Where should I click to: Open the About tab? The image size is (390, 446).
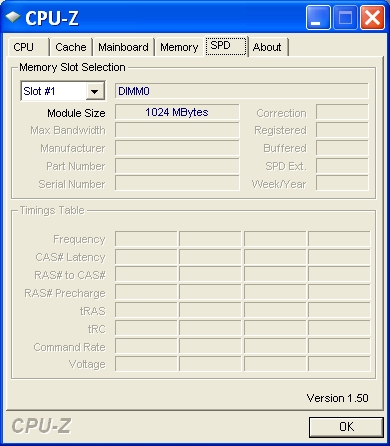click(268, 47)
